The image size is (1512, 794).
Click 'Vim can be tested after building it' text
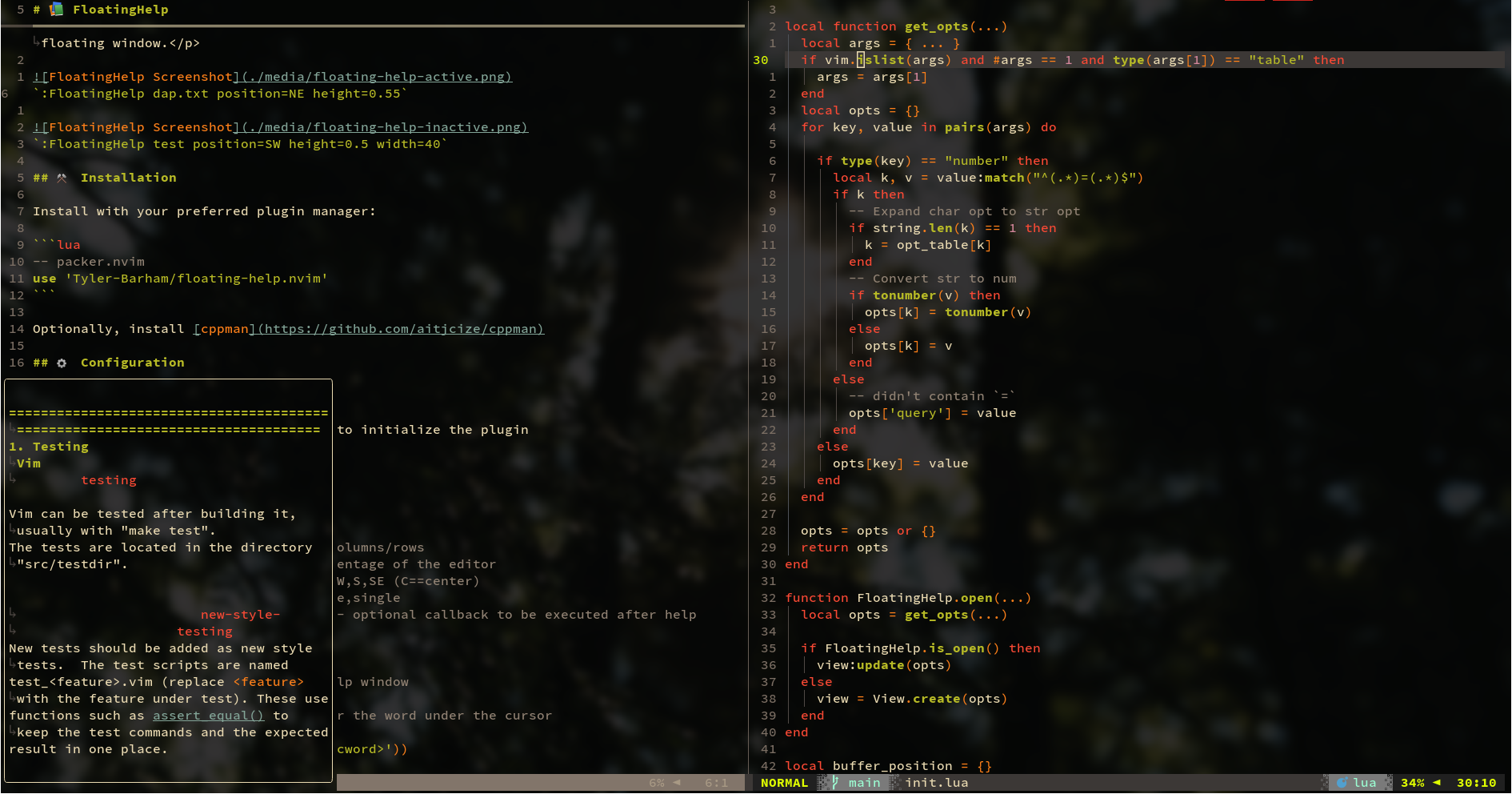coord(152,514)
